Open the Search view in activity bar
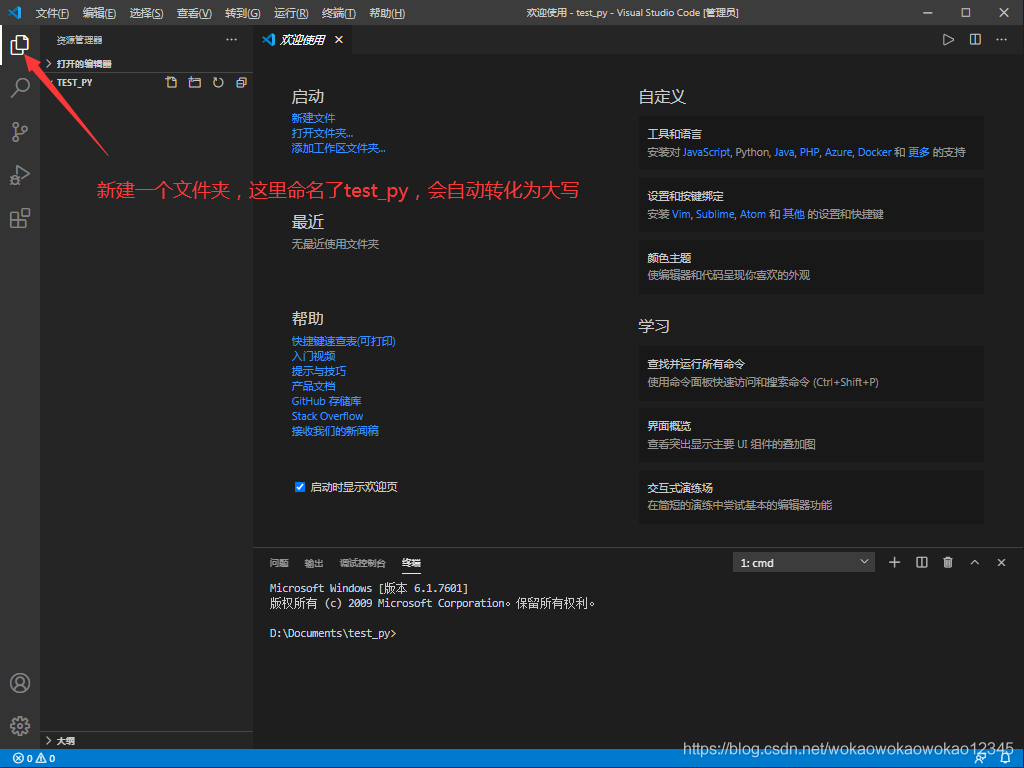Image resolution: width=1024 pixels, height=768 pixels. point(20,88)
